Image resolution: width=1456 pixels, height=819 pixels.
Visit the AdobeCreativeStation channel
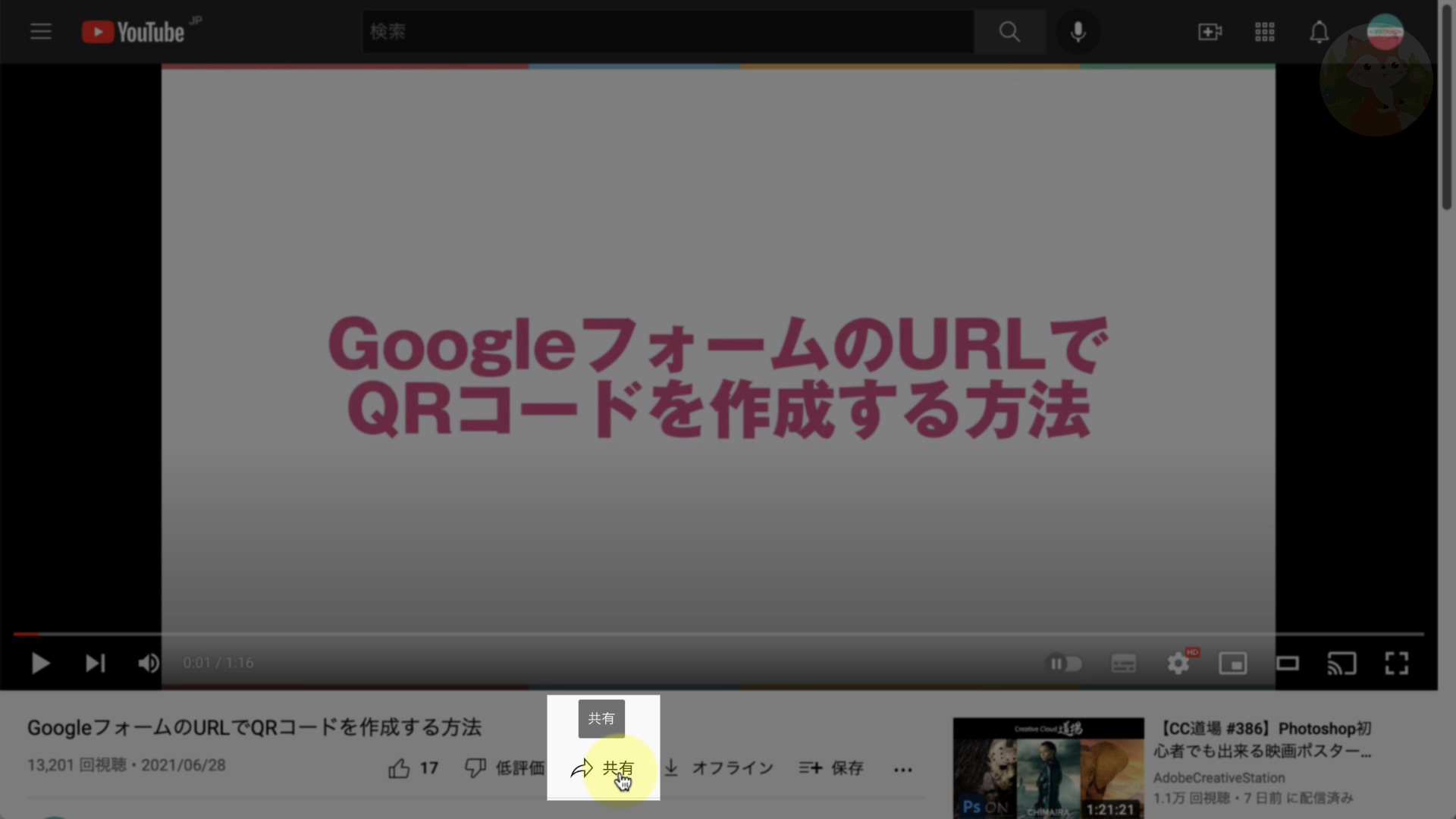(x=1219, y=777)
